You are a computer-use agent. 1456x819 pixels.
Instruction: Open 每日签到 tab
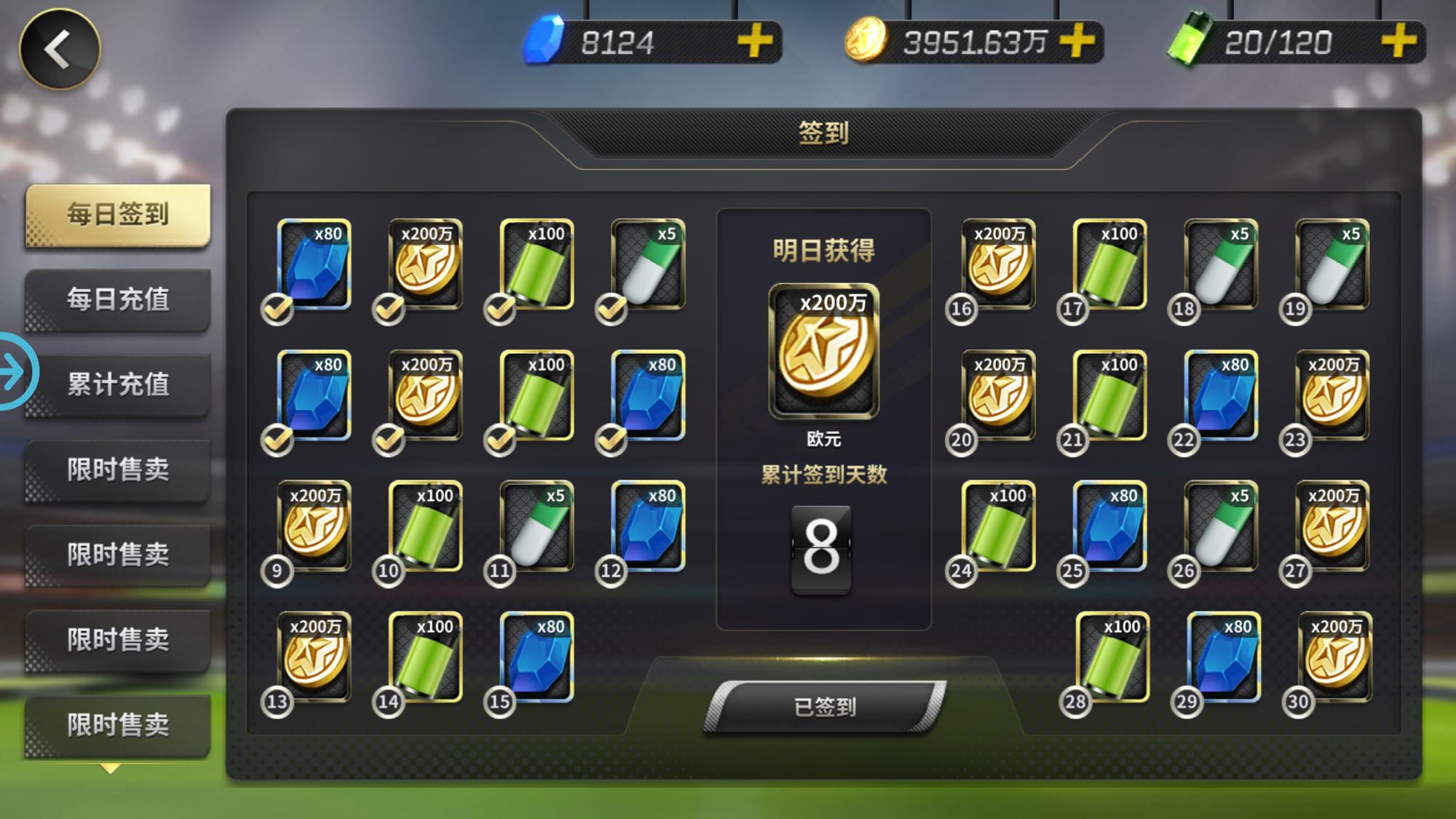118,215
